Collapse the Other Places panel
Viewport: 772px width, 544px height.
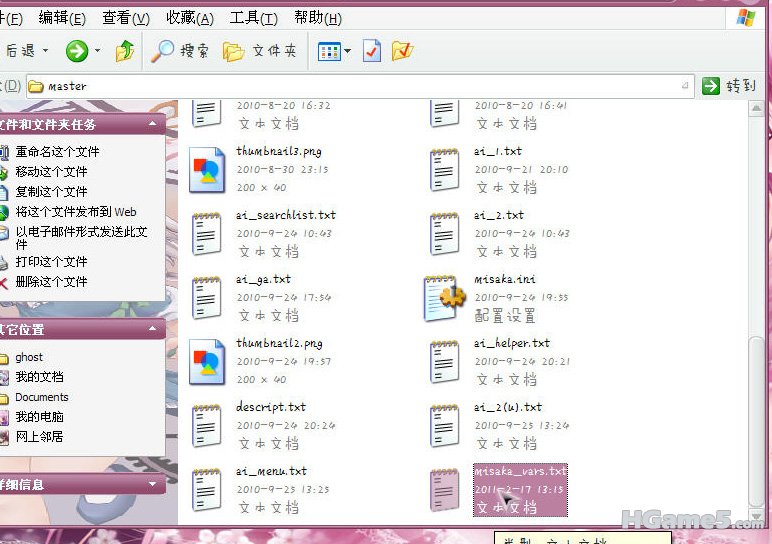tap(153, 329)
